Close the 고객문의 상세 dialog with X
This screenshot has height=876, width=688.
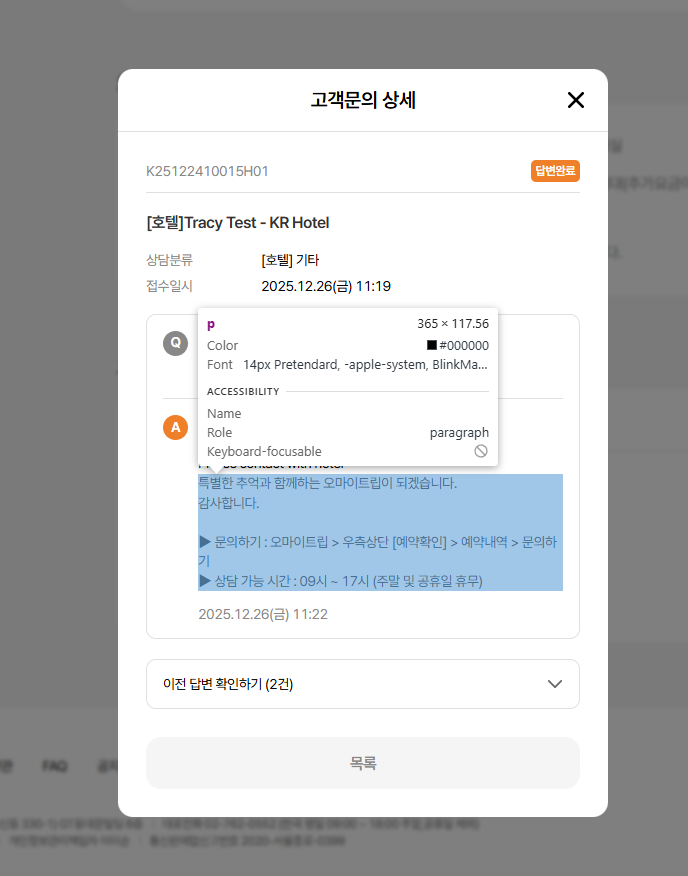(x=576, y=101)
